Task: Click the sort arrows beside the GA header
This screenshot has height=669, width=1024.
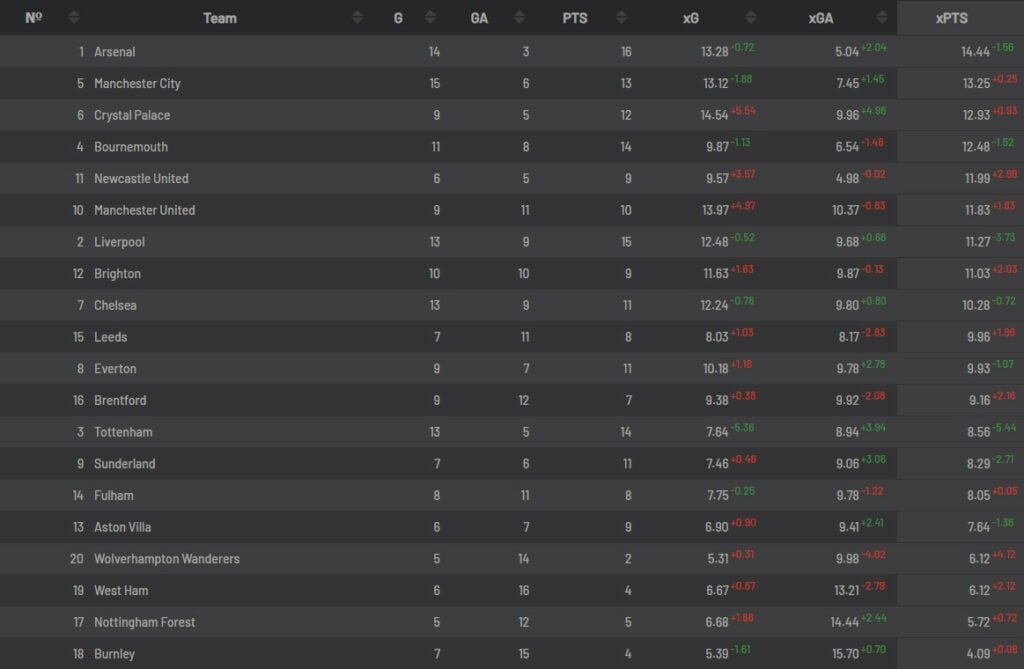Action: click(519, 18)
